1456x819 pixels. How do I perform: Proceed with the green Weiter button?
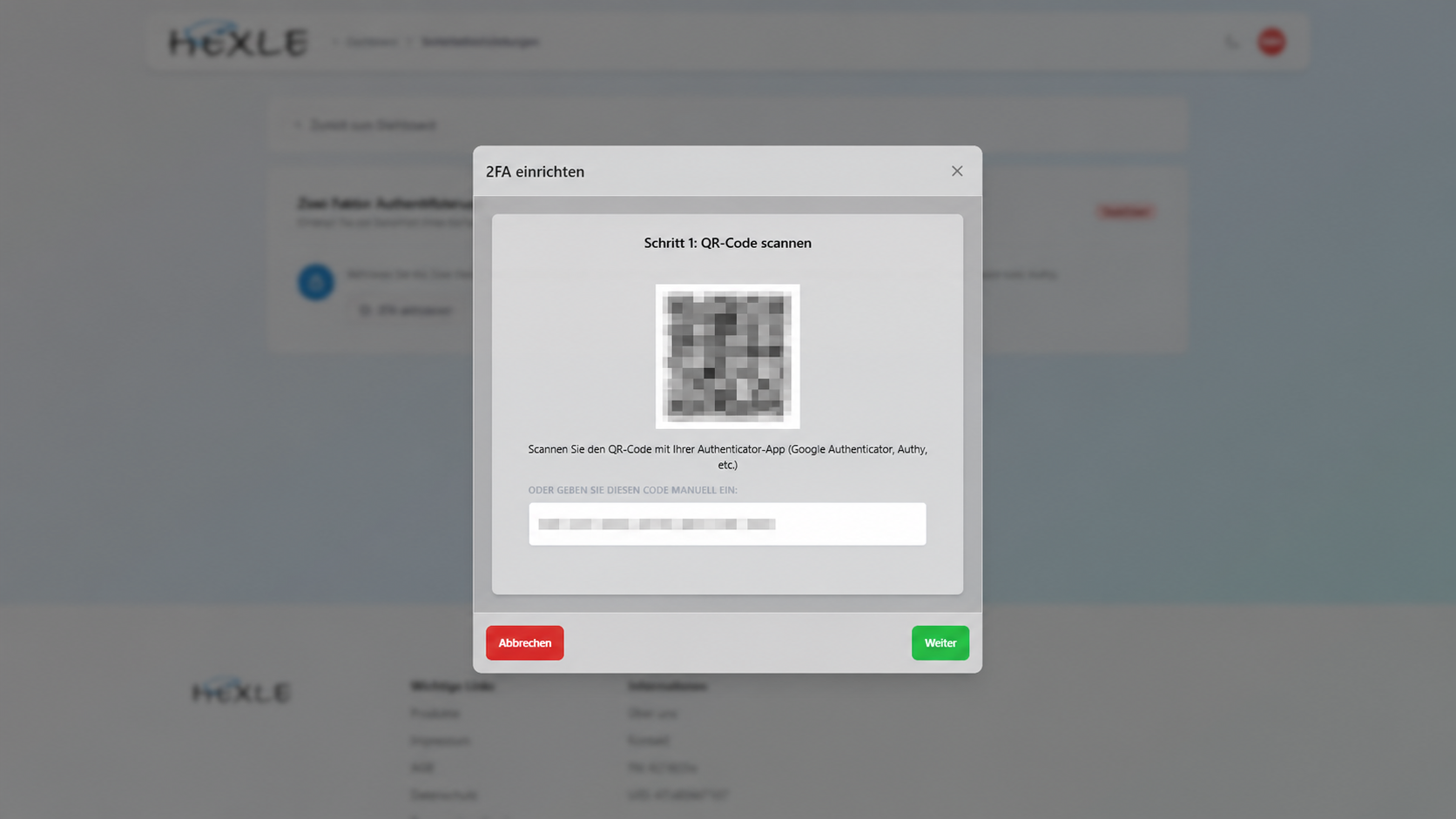click(940, 643)
